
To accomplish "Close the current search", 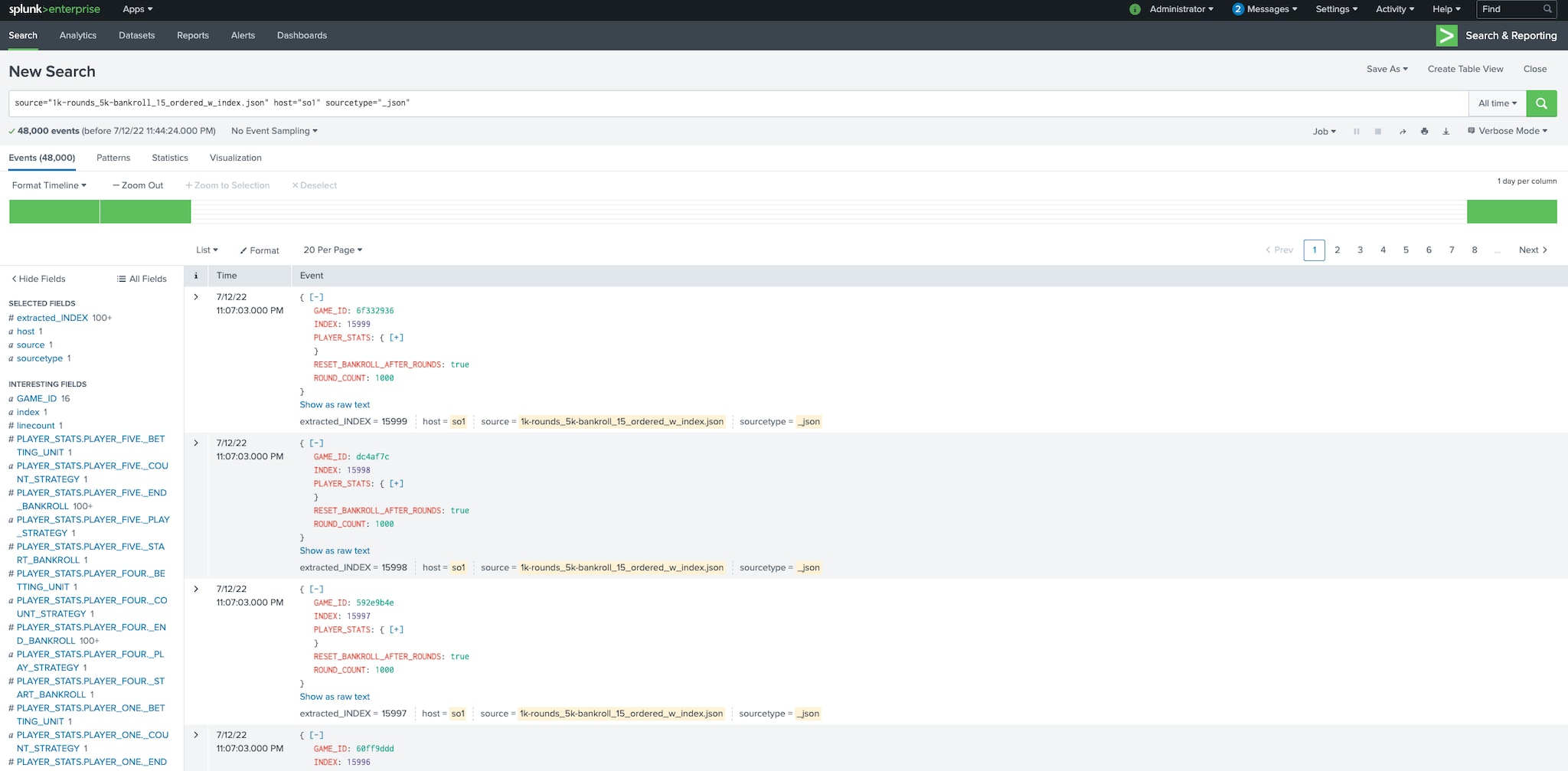I will point(1535,69).
